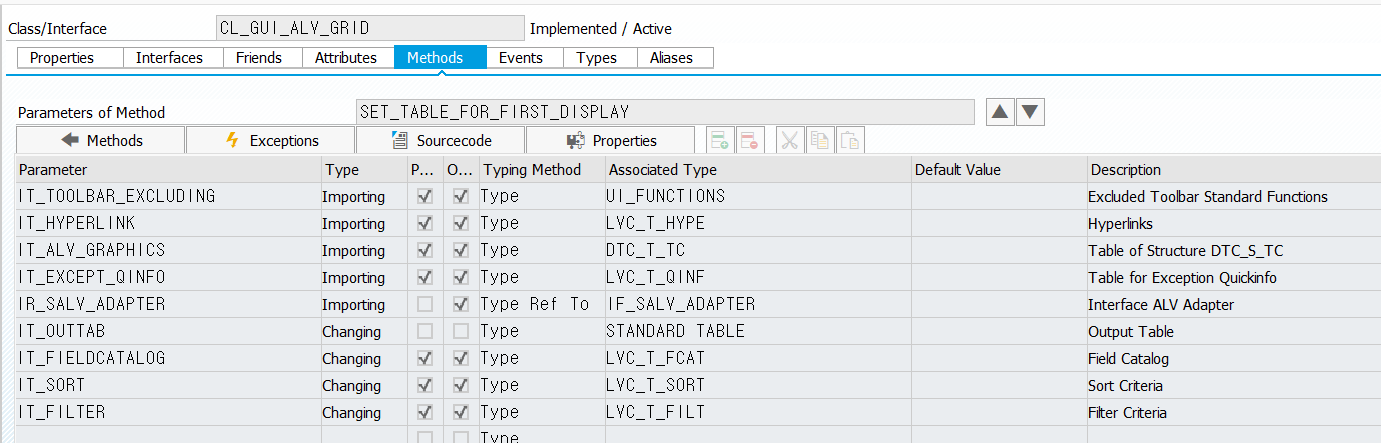This screenshot has height=443, width=1381.
Task: Click associated type DTC_T_TC
Action: click(758, 250)
